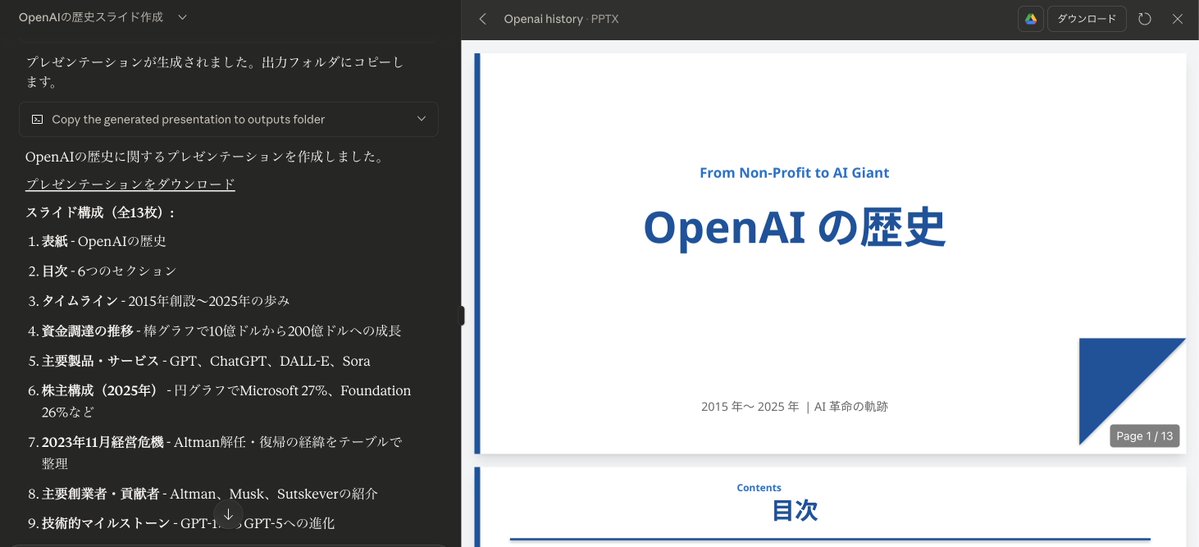Open presentation in Google Drive
This screenshot has width=1199, height=547.
[1031, 19]
